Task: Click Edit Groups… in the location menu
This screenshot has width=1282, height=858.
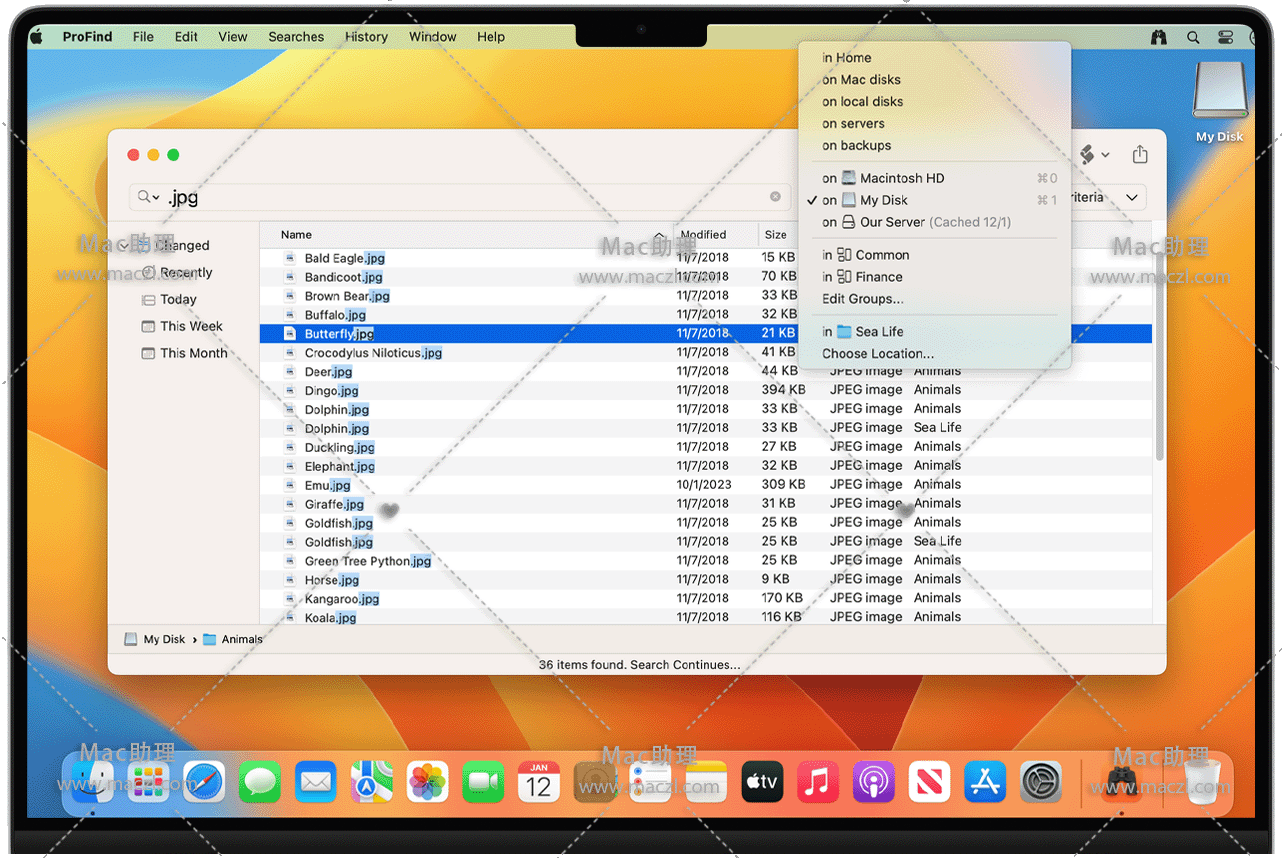Action: [x=862, y=299]
